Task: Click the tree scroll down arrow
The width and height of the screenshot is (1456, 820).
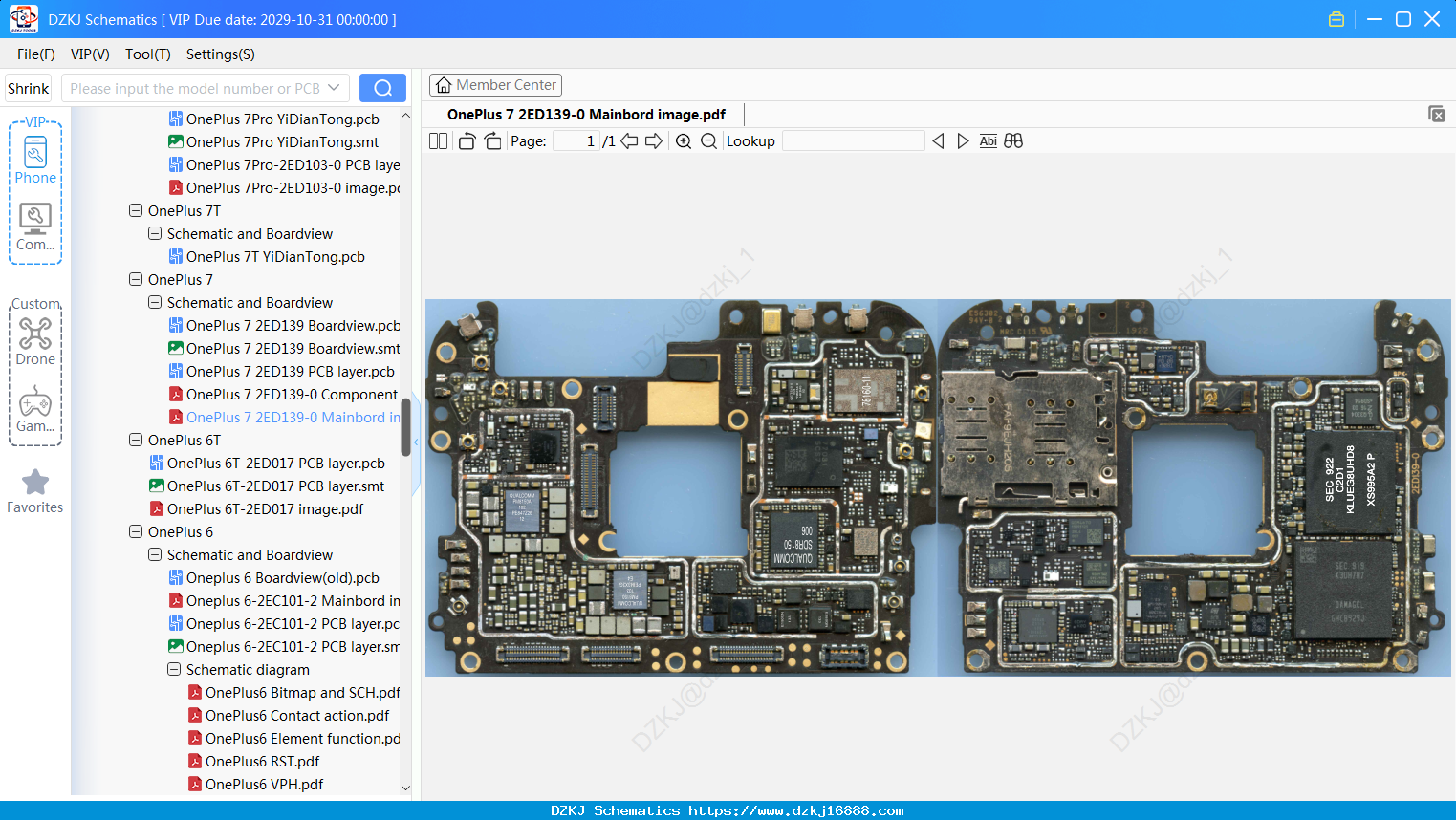Action: tap(405, 788)
